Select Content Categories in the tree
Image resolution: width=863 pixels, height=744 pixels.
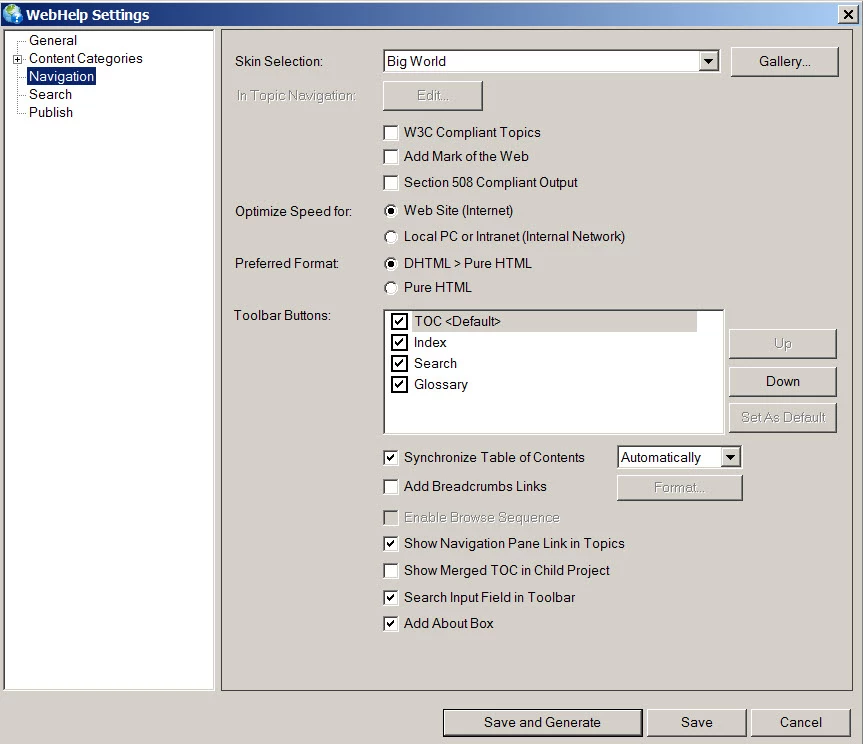[x=85, y=58]
